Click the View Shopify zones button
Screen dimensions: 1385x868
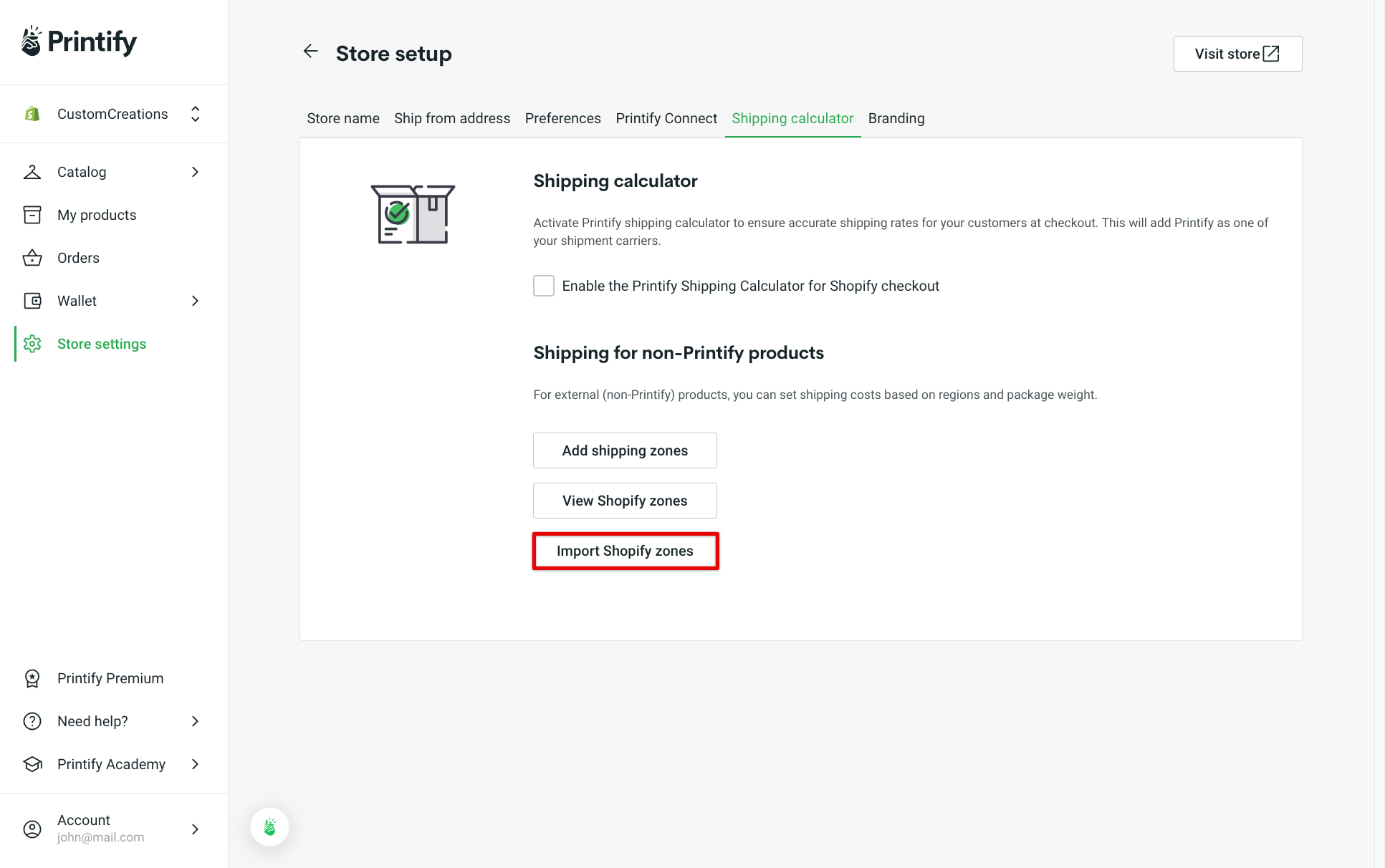pyautogui.click(x=625, y=501)
